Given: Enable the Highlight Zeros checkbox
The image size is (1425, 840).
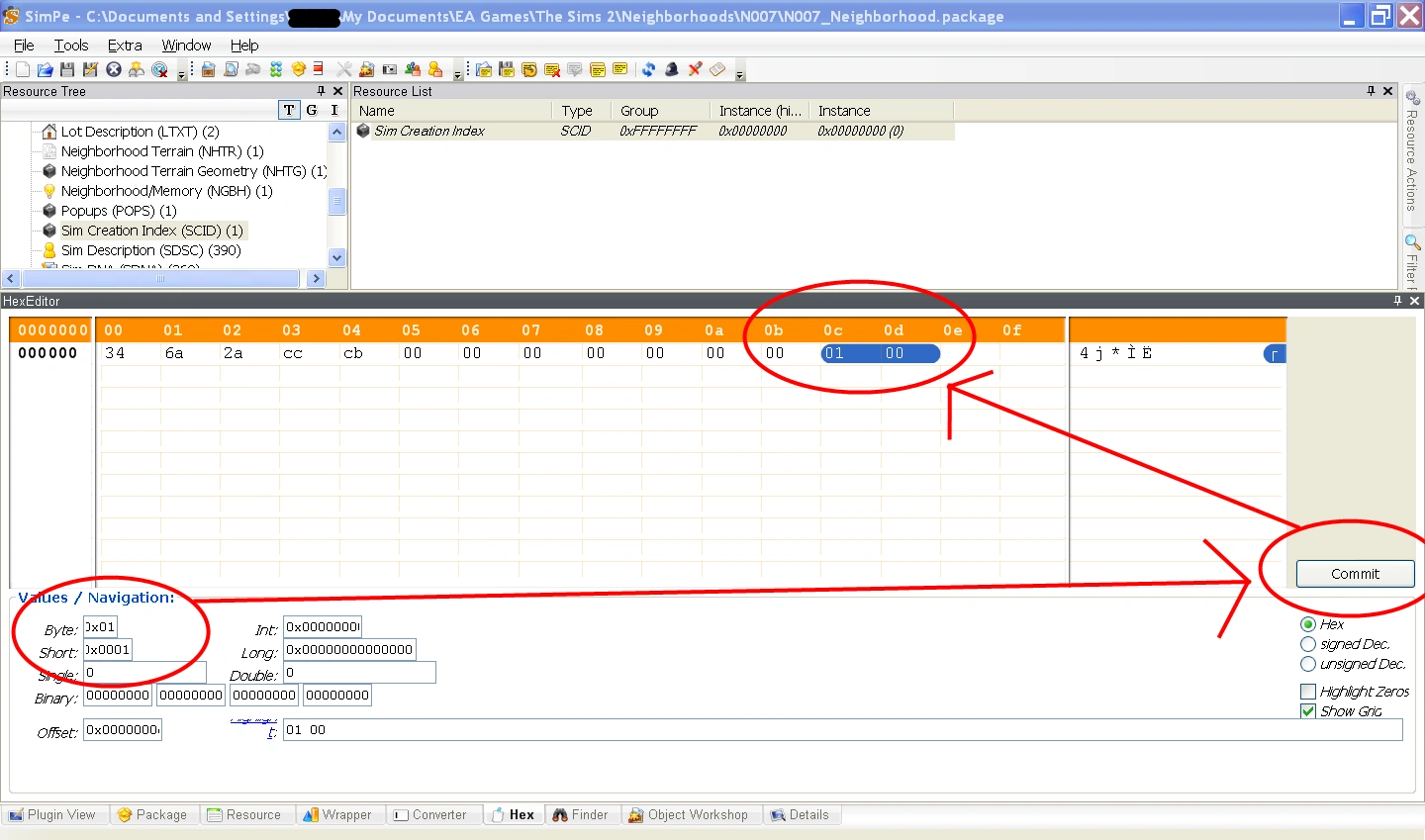Looking at the screenshot, I should coord(1308,692).
